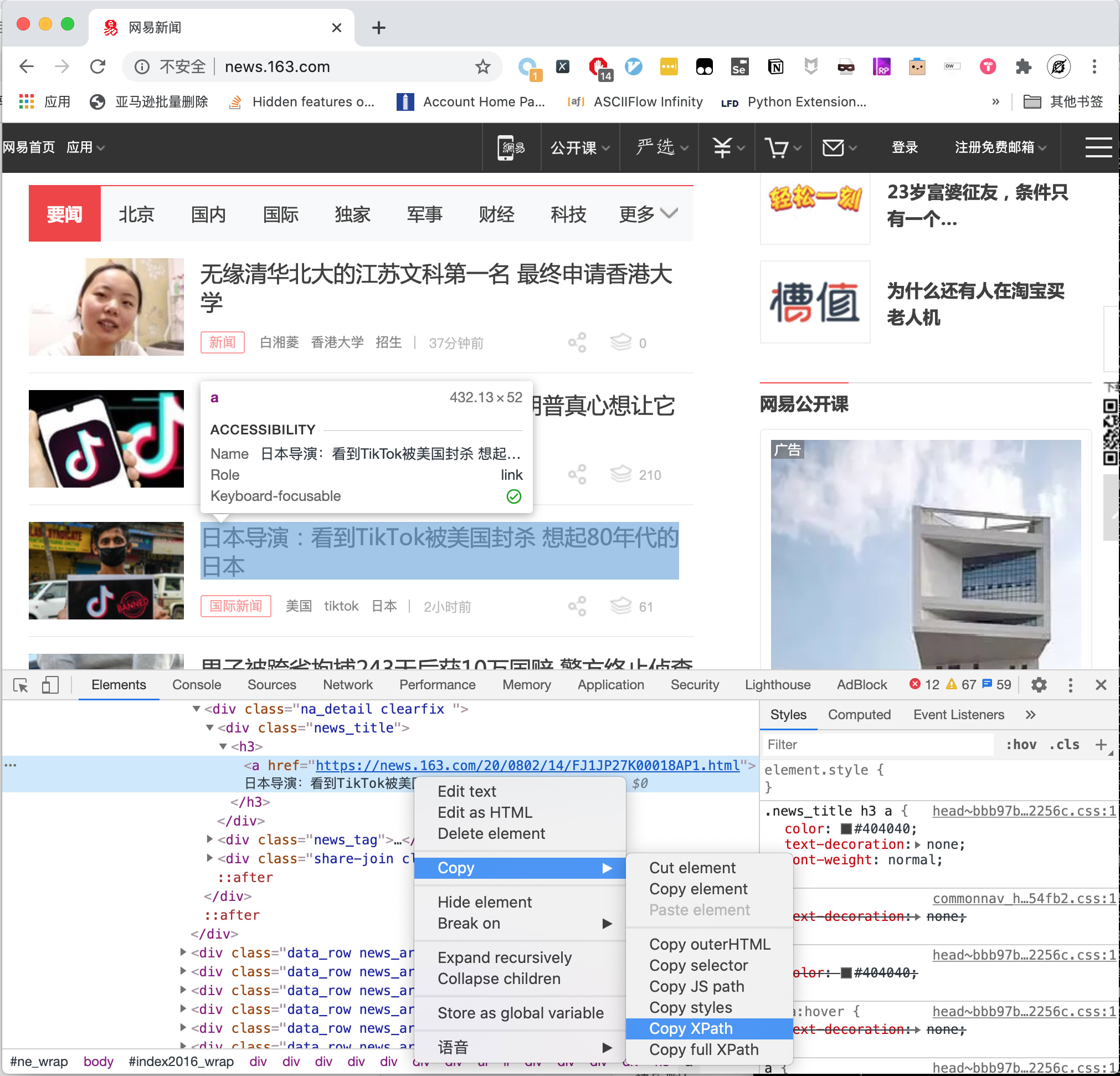Click share icon for TikTok Japan article
Screen dimensions: 1120x1076
click(577, 607)
